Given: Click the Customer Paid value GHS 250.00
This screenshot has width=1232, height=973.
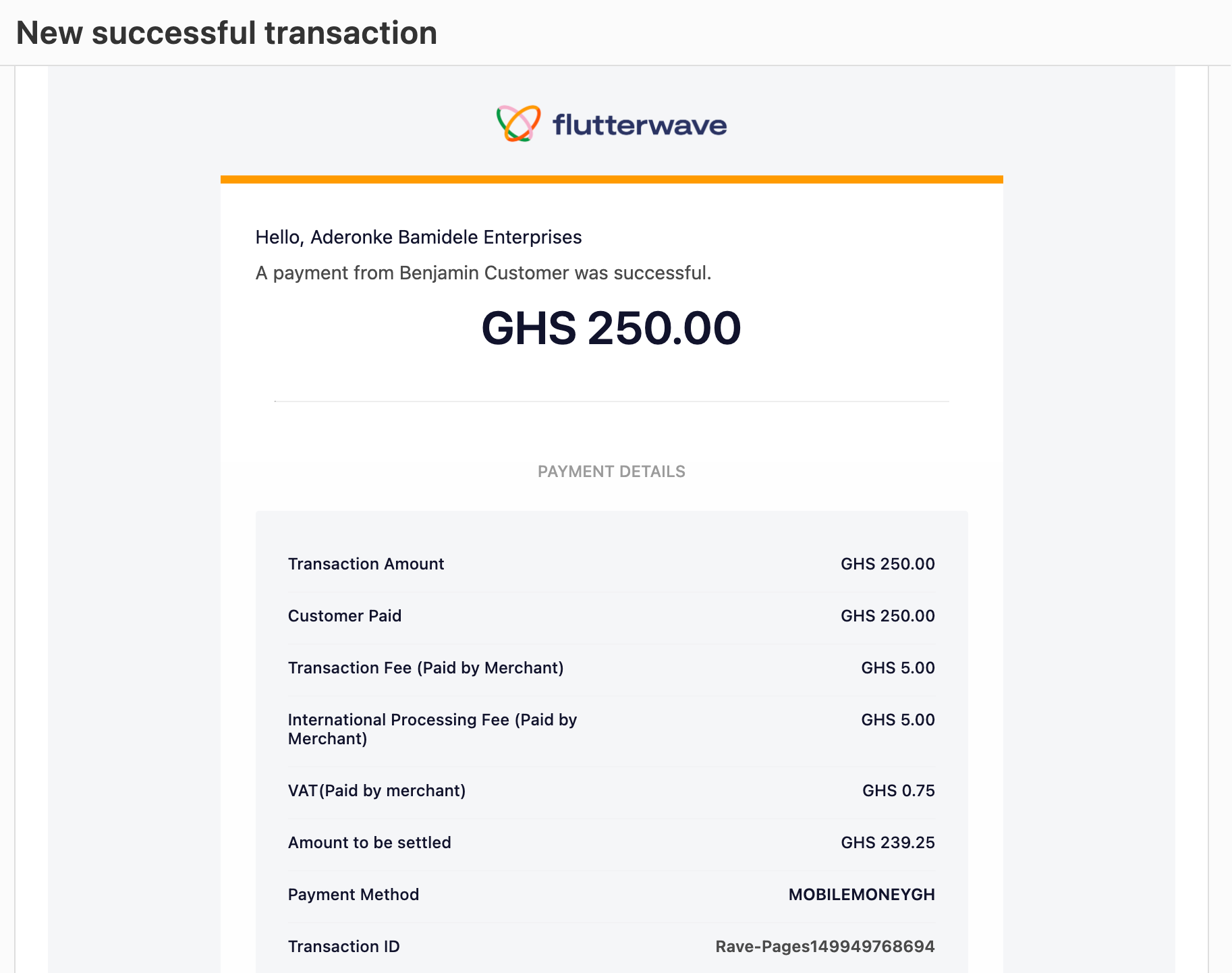Looking at the screenshot, I should [888, 616].
